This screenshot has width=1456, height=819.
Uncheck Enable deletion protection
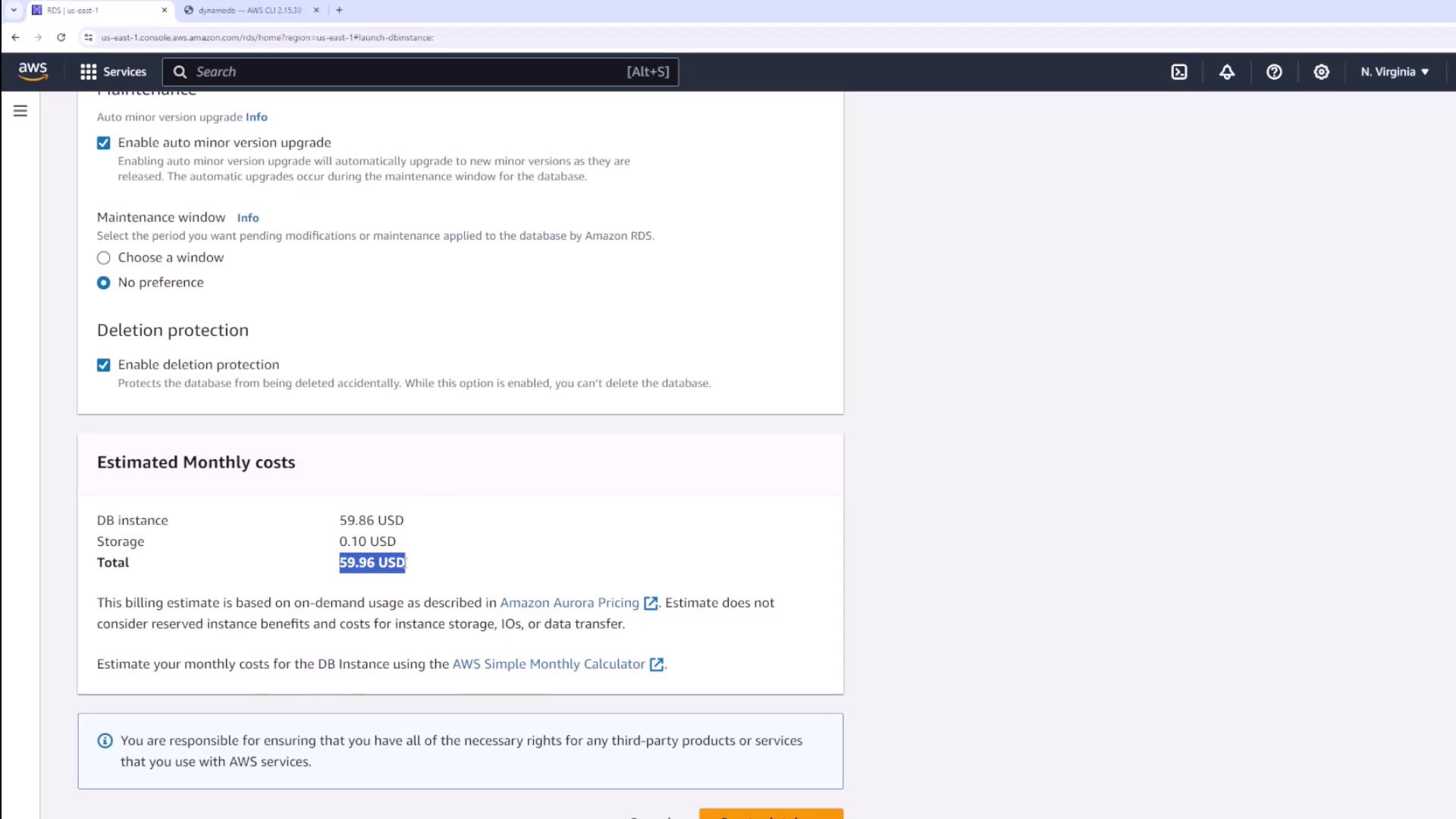(x=104, y=366)
